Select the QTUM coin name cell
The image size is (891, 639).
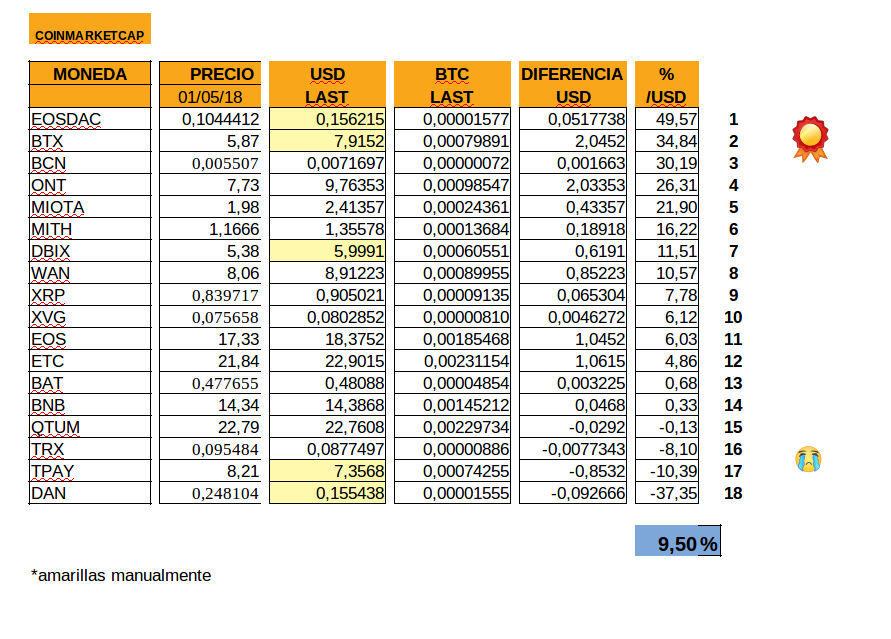click(x=90, y=428)
